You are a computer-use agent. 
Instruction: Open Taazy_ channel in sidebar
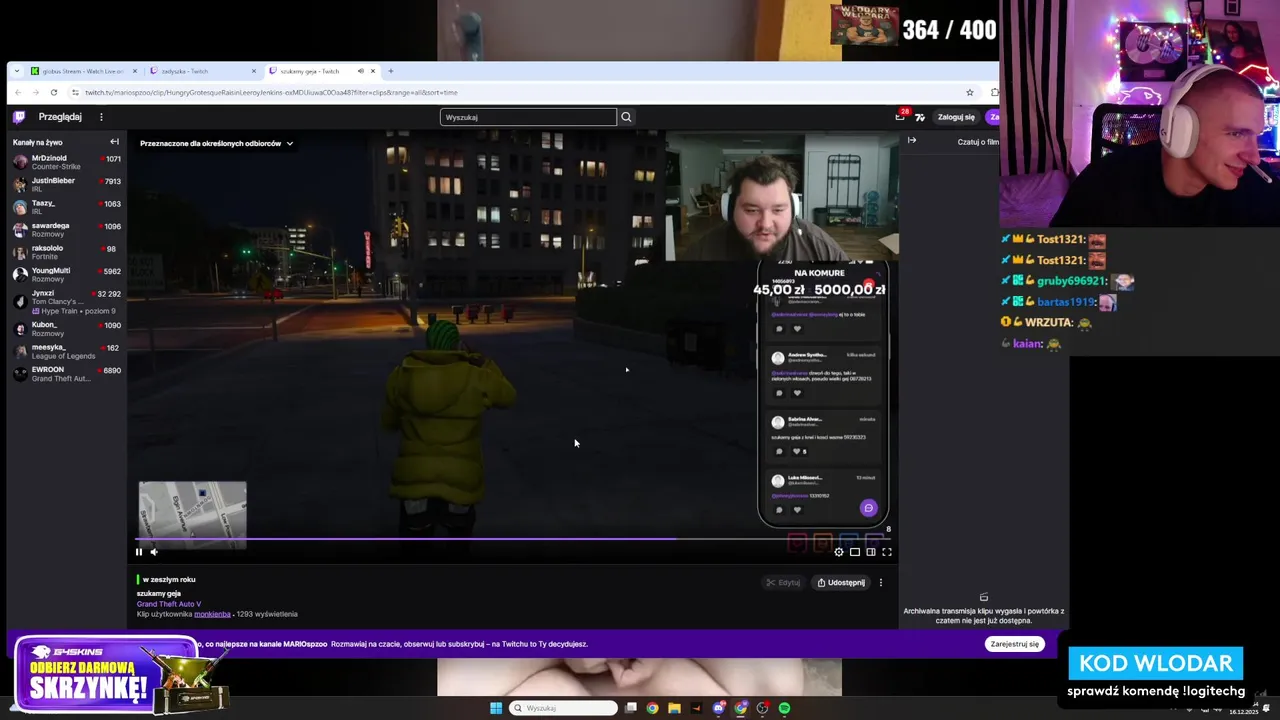[66, 207]
